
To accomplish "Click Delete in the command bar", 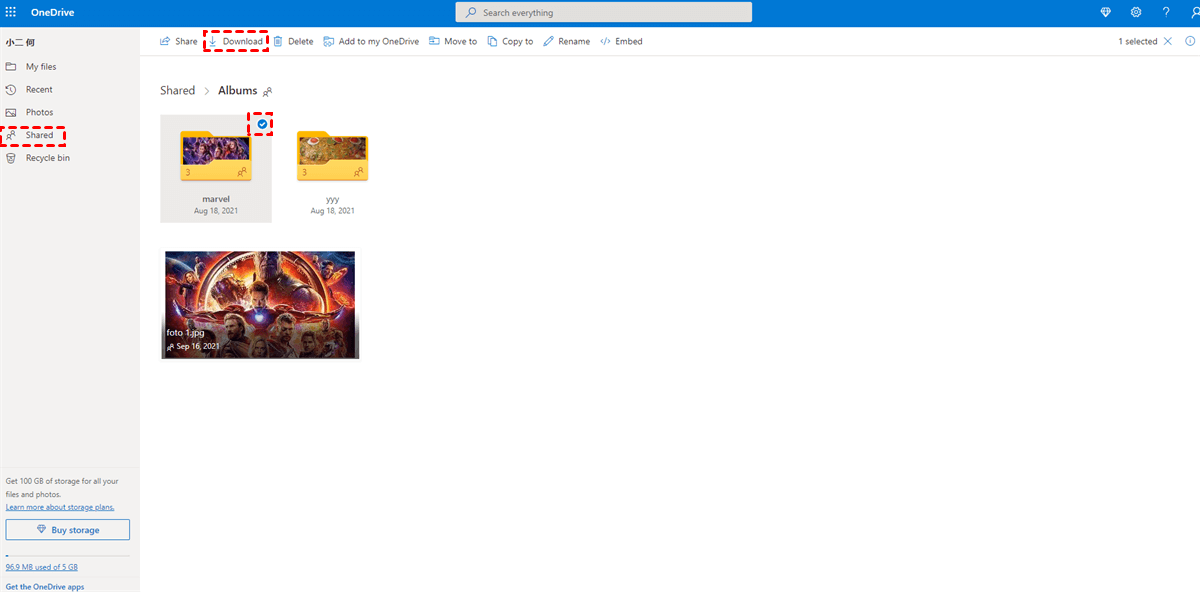I will 293,41.
